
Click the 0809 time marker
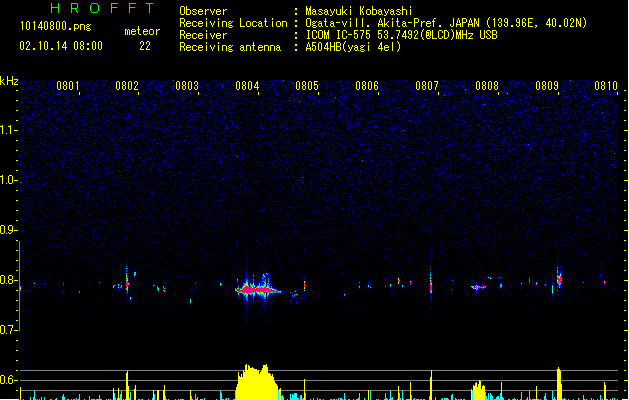[x=547, y=86]
